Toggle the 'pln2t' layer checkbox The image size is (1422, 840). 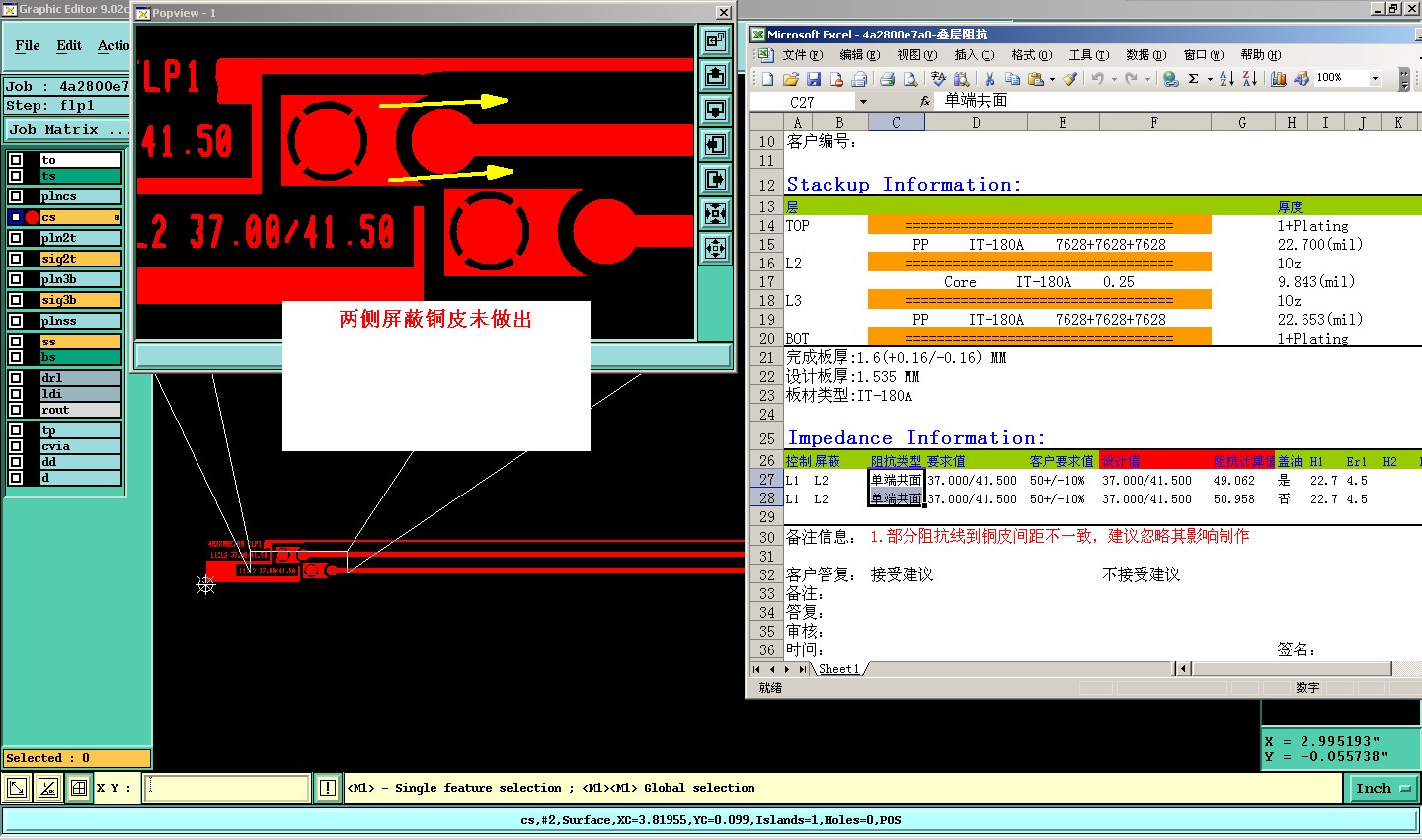[x=16, y=238]
